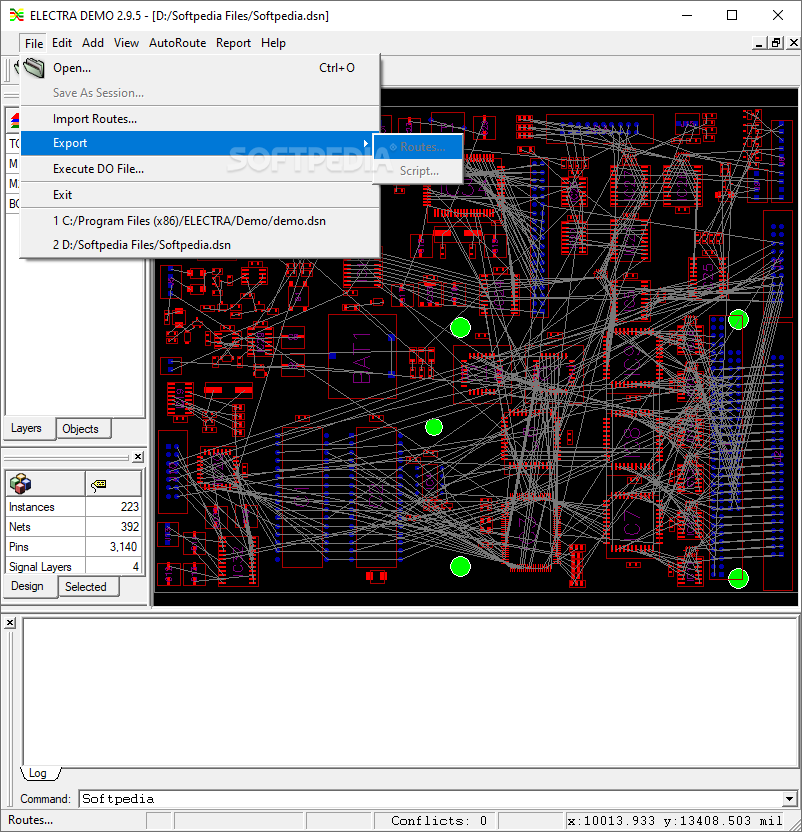
Task: Choose Script... in Export submenu
Action: coord(418,171)
